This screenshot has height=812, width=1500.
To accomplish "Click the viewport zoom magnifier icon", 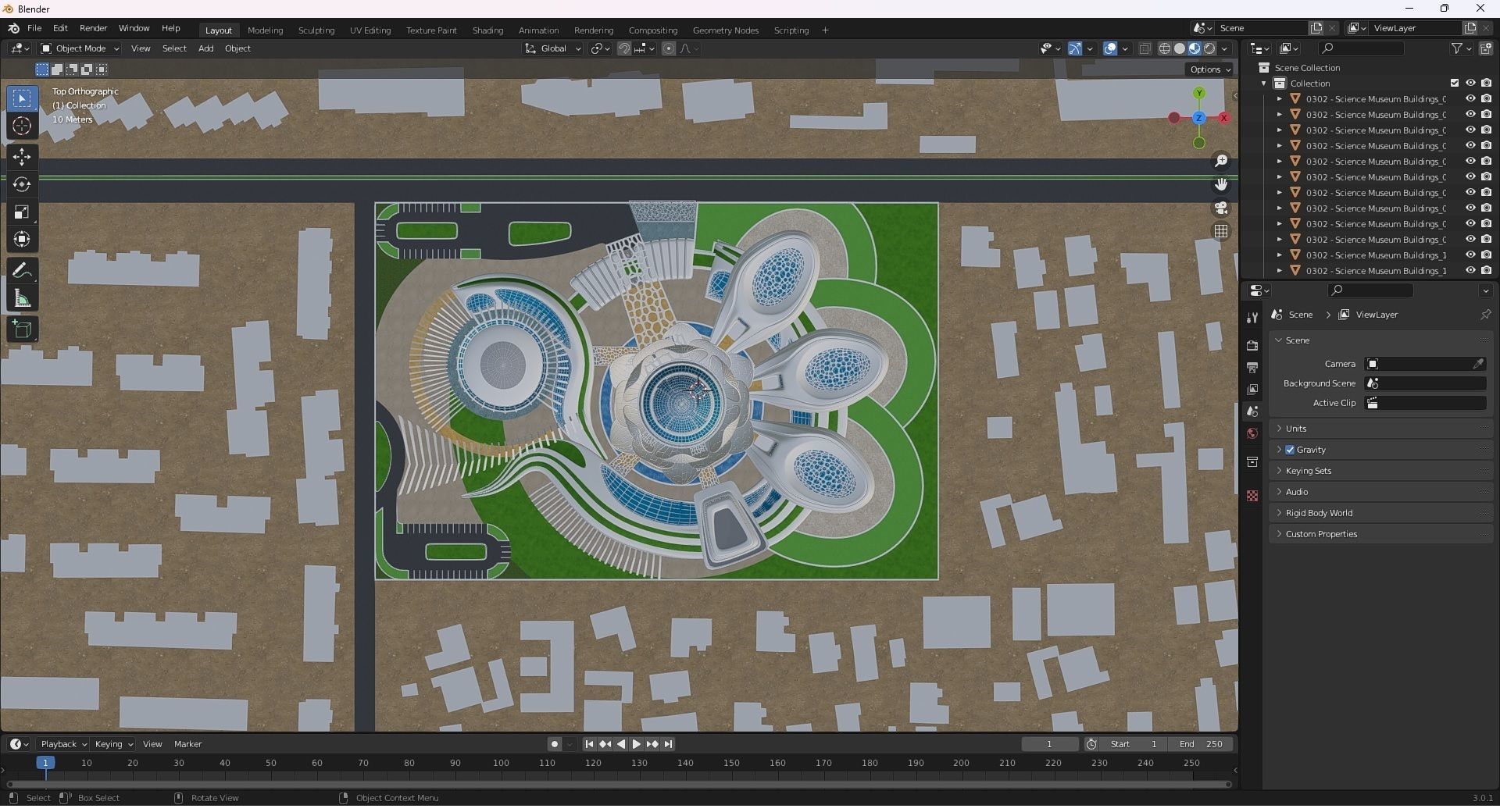I will pos(1221,161).
